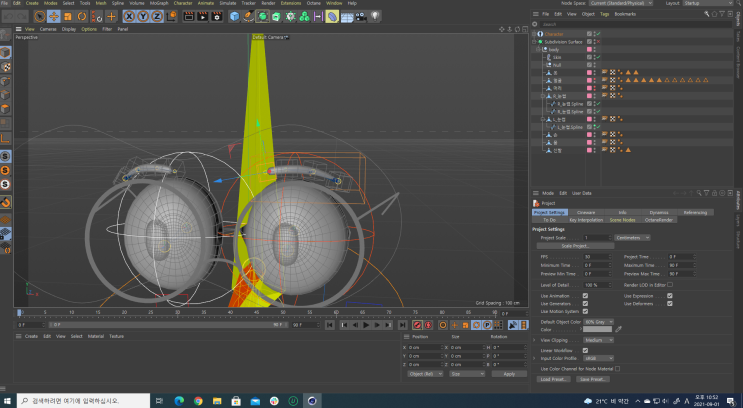743x408 pixels.
Task: Open Tags menu in Object Manager
Action: pyautogui.click(x=605, y=14)
